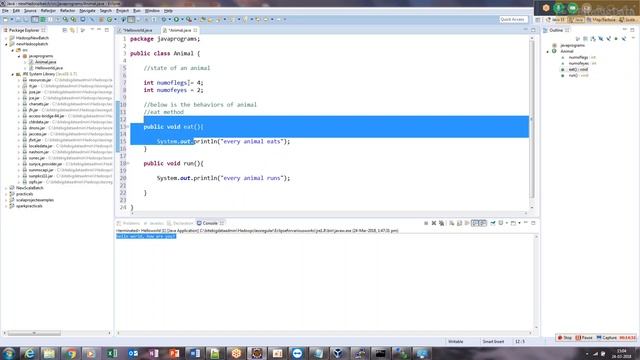This screenshot has height=360, width=640.
Task: Switch to Map/Reduce perspective
Action: coord(600,20)
